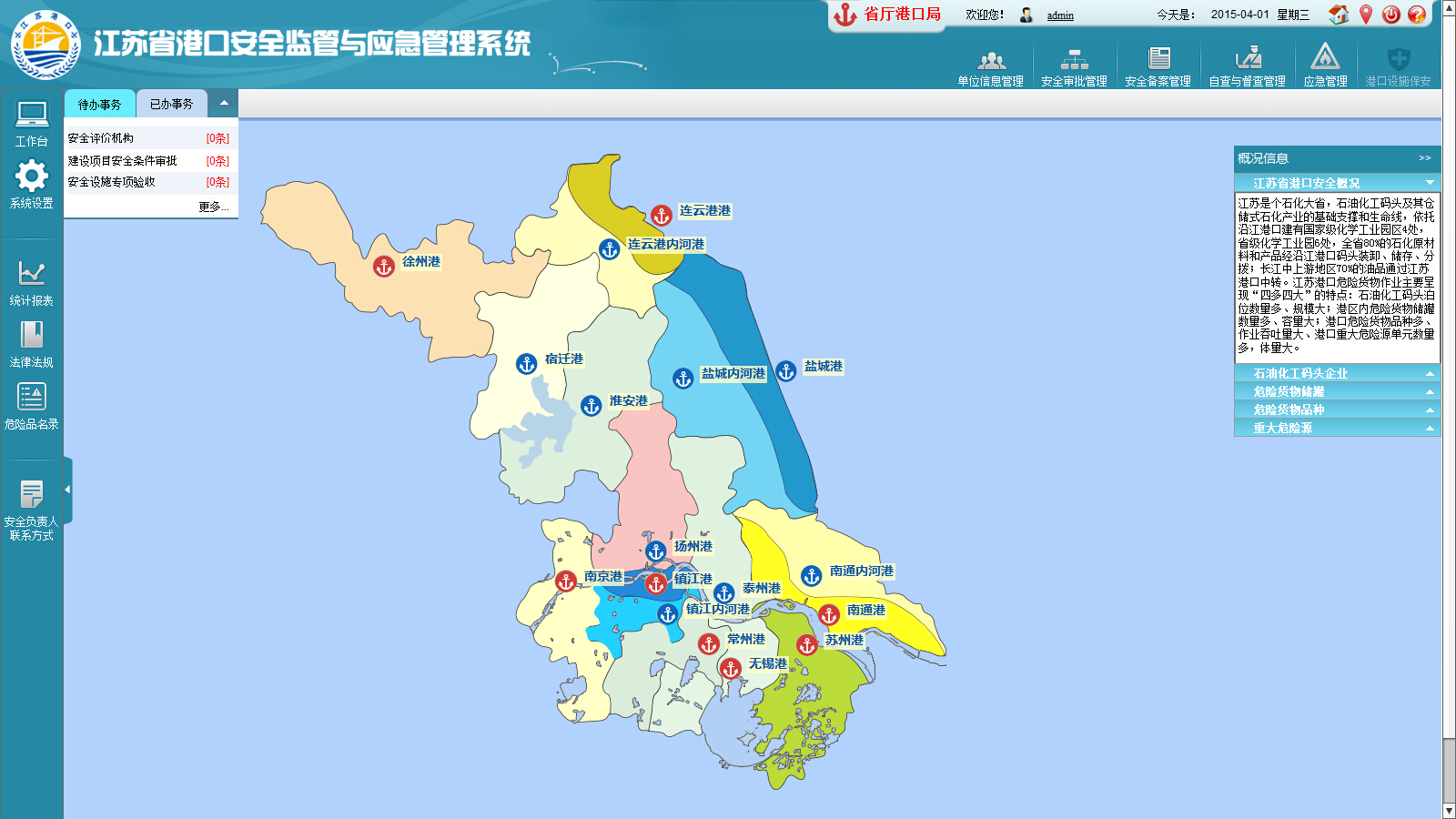Collapse the 待办事务 panel arrow
The image size is (1456, 819).
pyautogui.click(x=224, y=103)
